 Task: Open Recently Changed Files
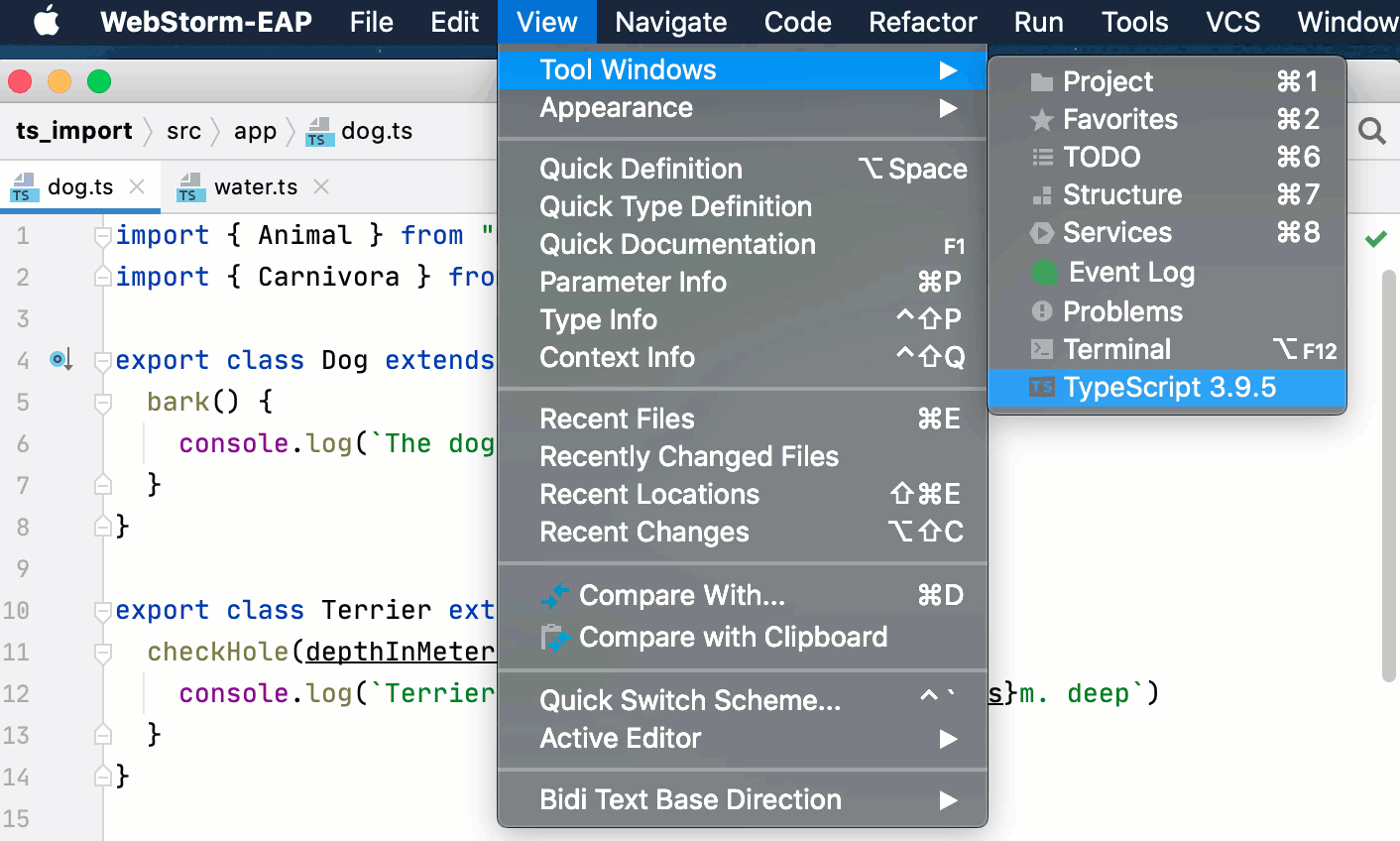(743, 456)
